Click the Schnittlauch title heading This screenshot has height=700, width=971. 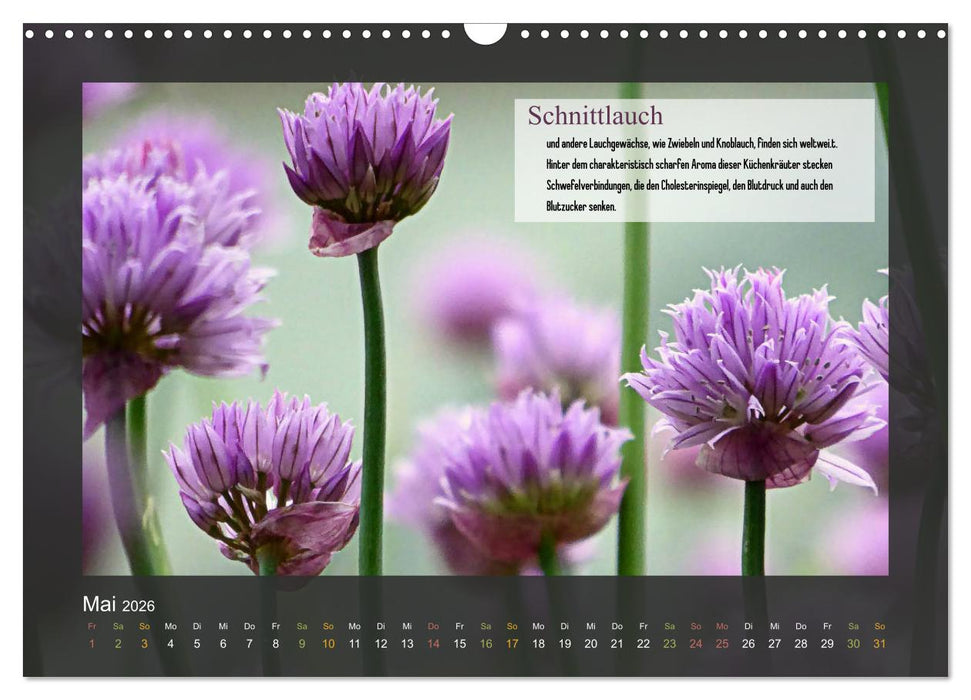pos(598,117)
